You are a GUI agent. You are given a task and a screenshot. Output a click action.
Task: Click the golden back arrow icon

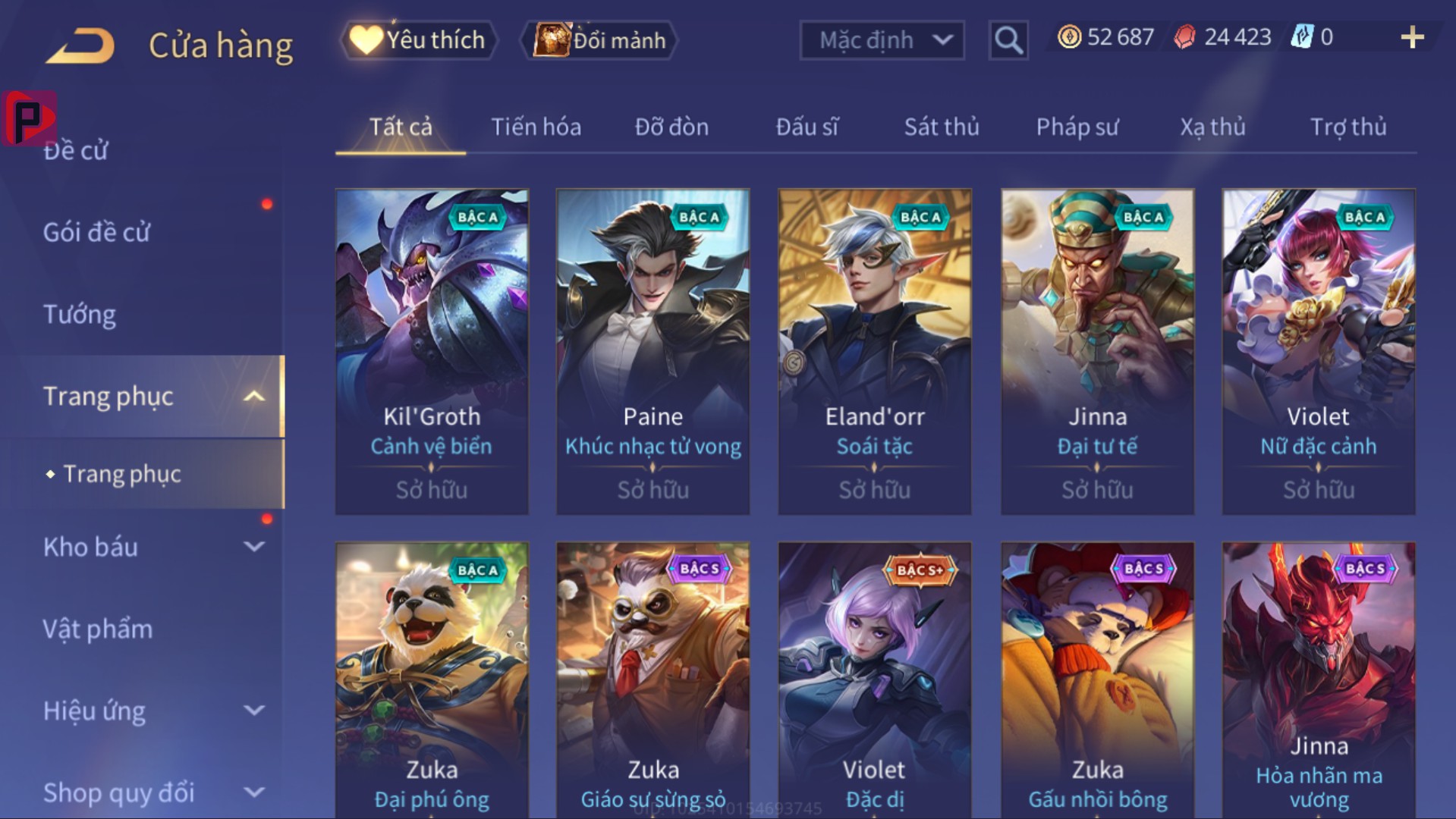(x=80, y=45)
